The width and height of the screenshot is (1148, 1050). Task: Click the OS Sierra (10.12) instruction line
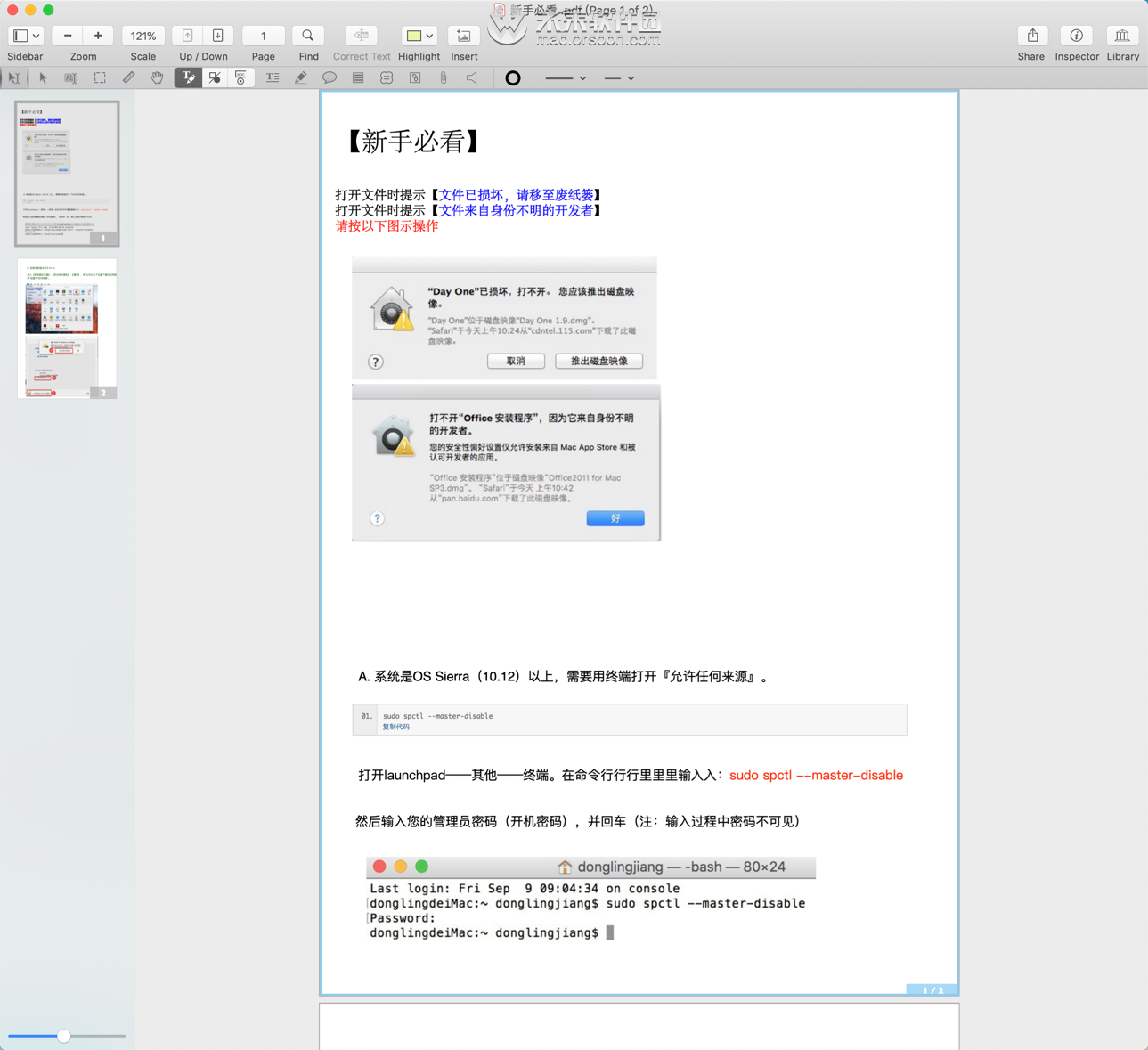565,677
